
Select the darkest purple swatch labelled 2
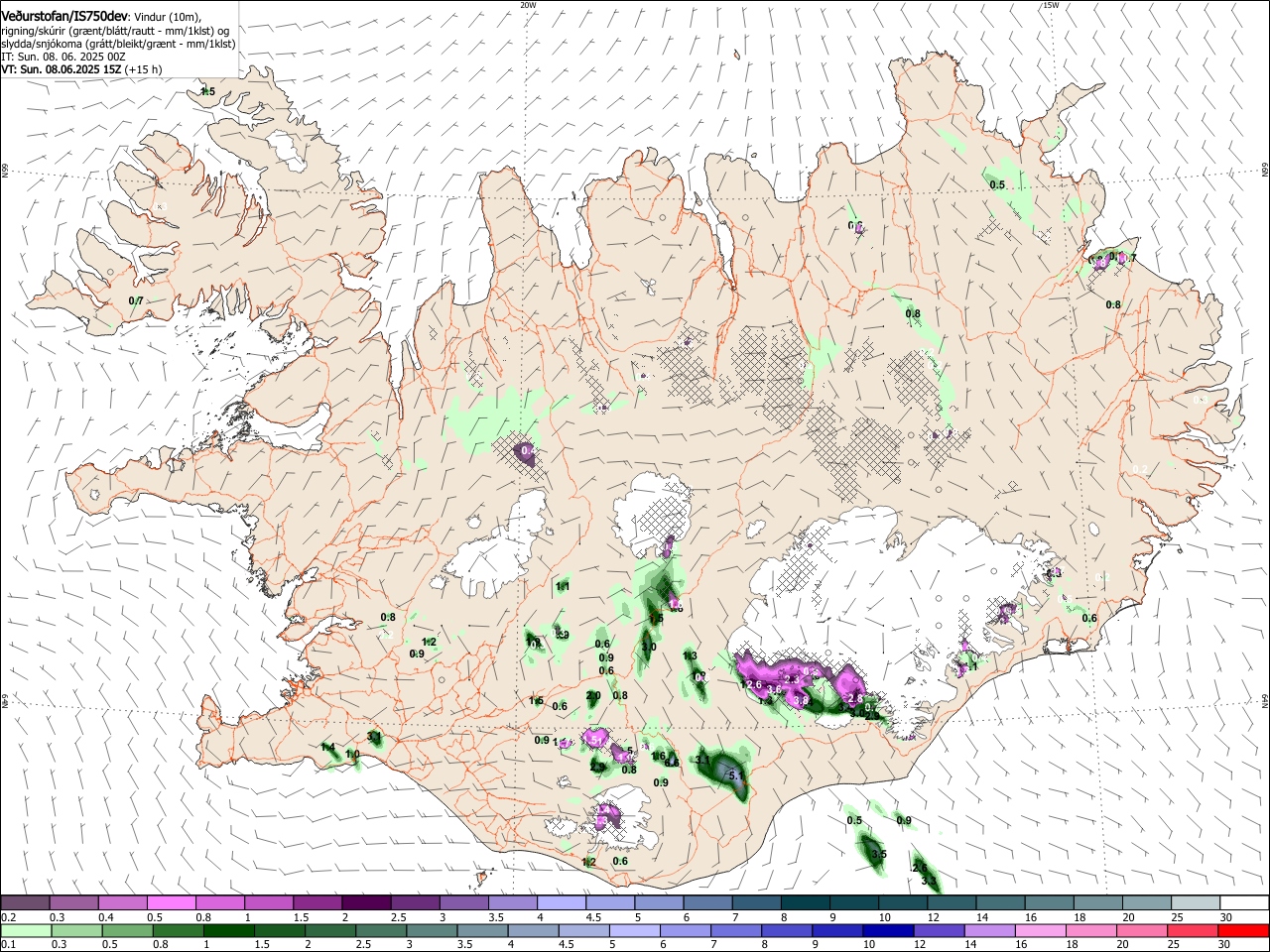367,902
